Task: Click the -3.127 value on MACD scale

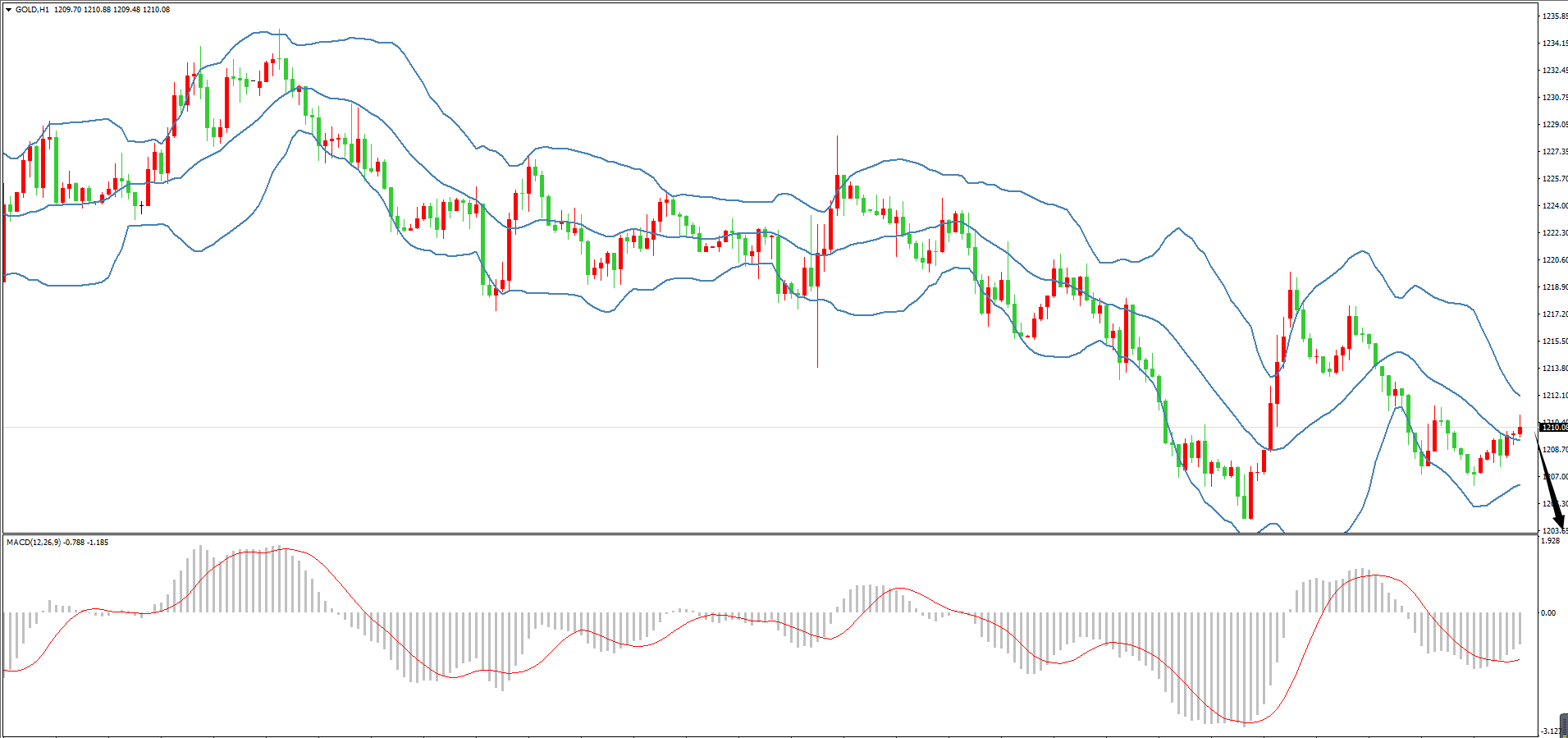Action: 1550,731
